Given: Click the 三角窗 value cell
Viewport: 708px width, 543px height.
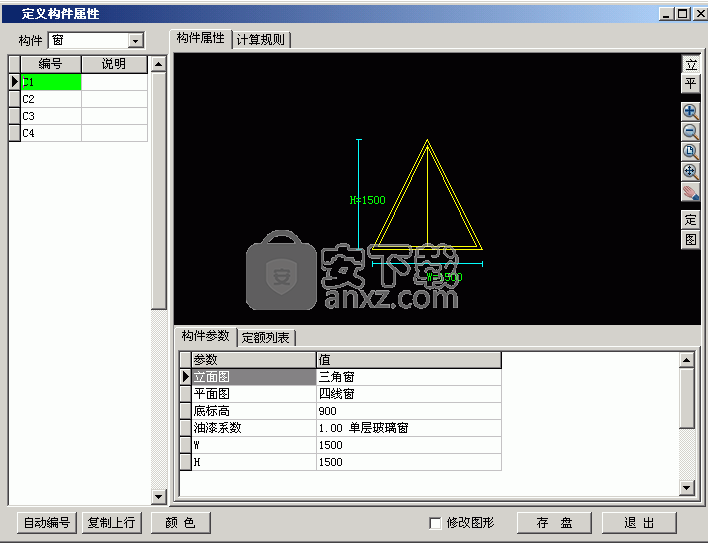Looking at the screenshot, I should (409, 377).
